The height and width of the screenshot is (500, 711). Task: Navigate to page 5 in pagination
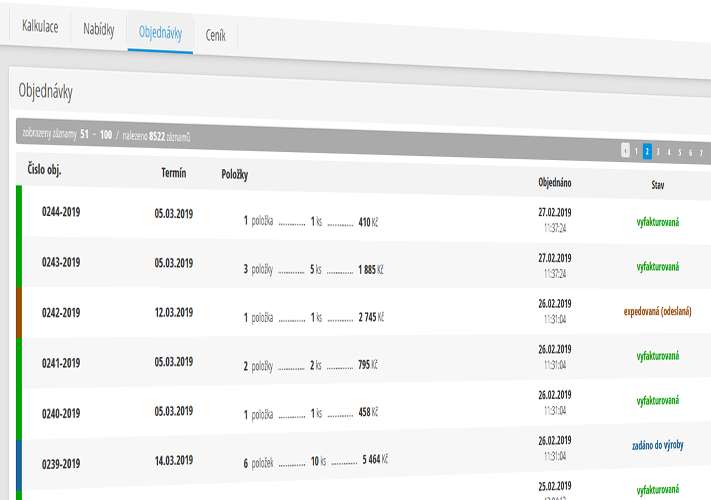(x=680, y=152)
